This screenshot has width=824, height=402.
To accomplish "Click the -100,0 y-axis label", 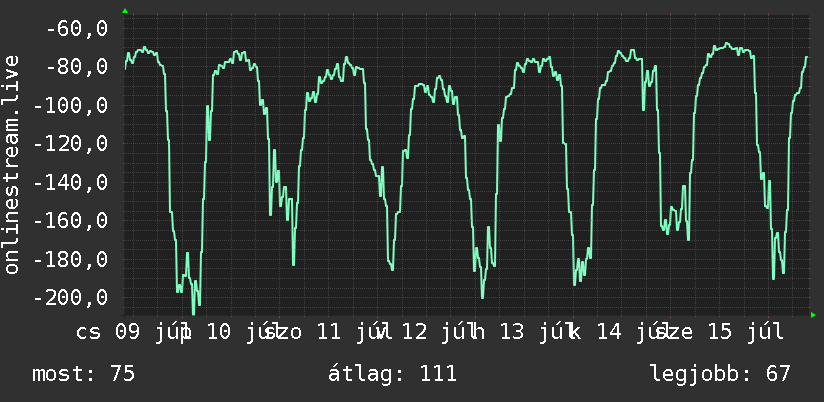I will 70,106.
